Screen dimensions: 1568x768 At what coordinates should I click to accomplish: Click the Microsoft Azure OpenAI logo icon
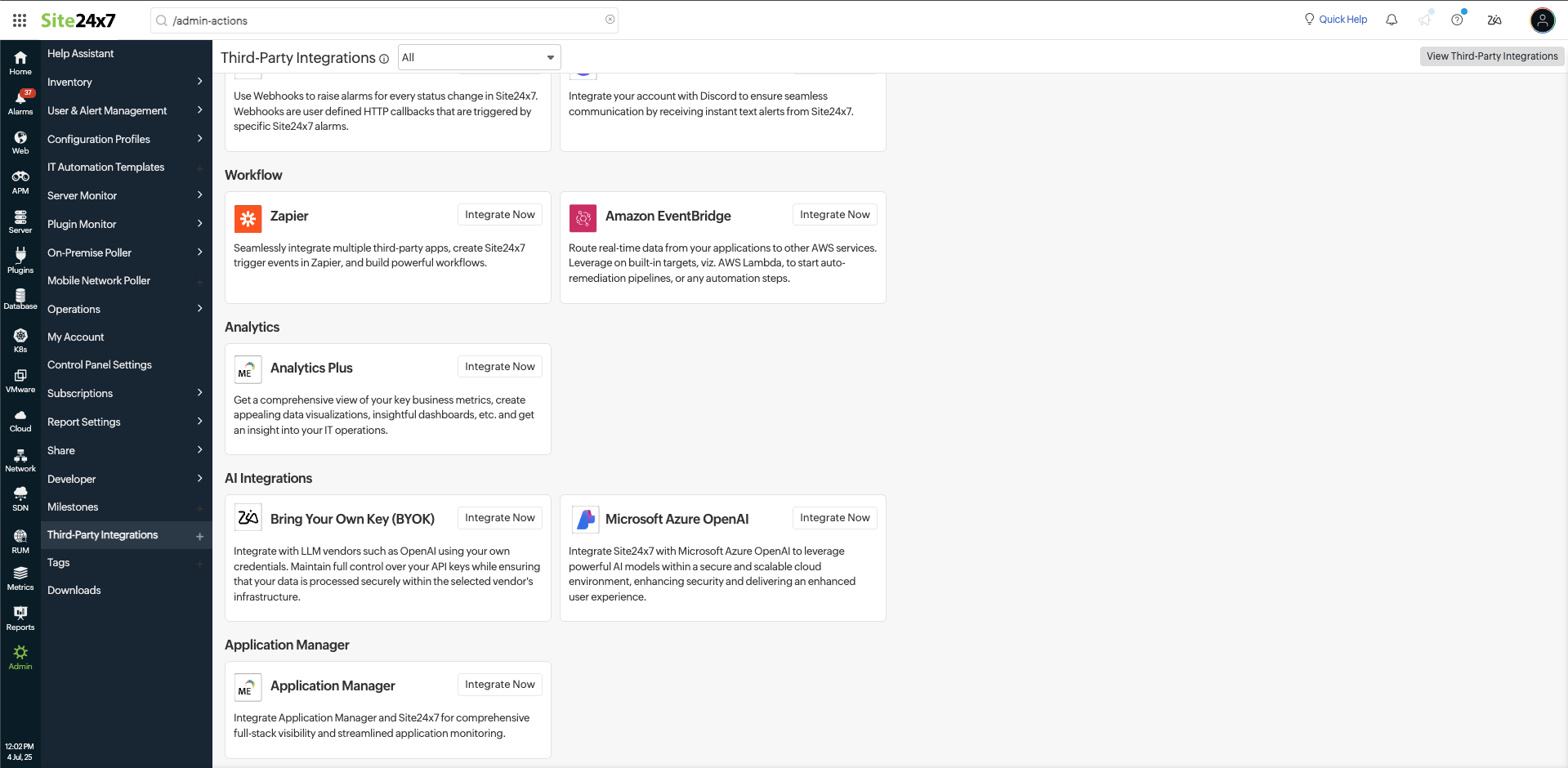[x=585, y=520]
